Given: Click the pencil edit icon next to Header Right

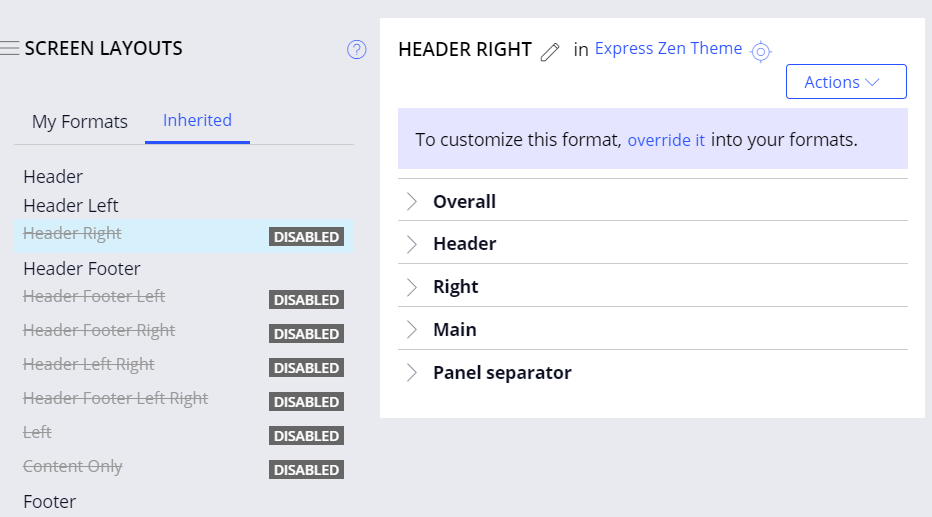Looking at the screenshot, I should pos(549,52).
